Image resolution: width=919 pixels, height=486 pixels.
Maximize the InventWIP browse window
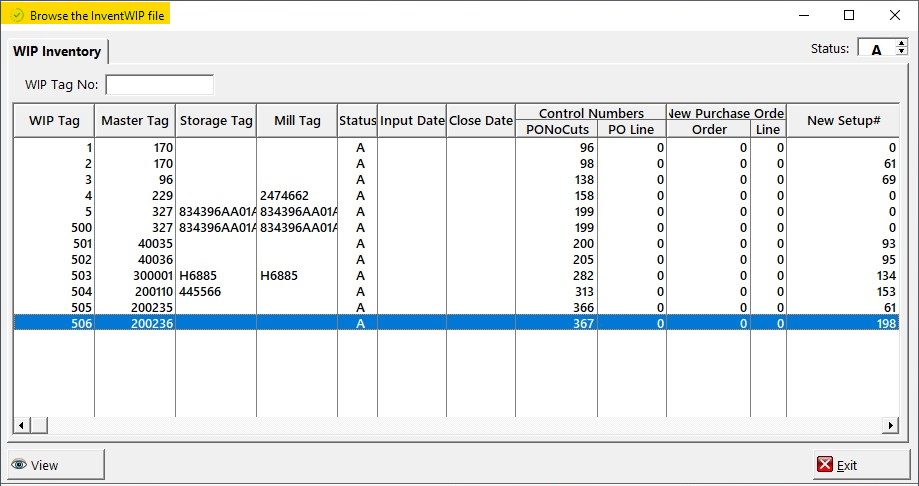coord(849,15)
